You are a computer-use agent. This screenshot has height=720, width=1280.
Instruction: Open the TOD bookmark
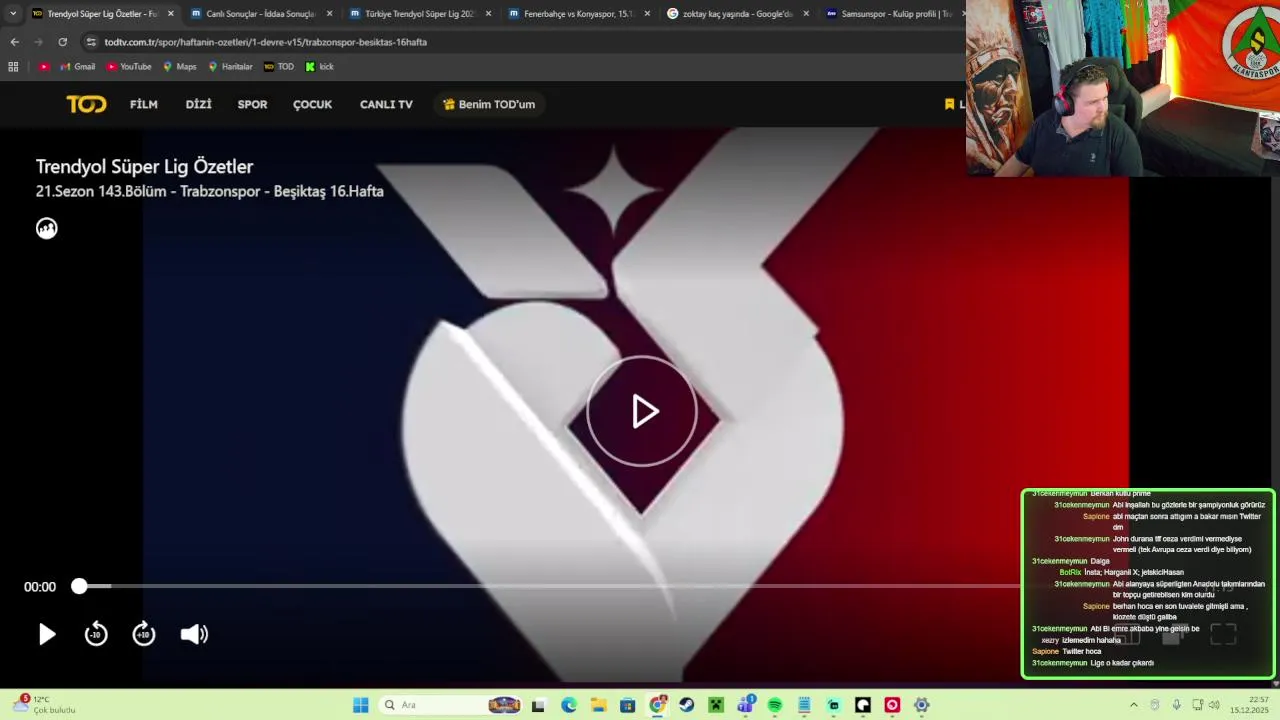[279, 67]
